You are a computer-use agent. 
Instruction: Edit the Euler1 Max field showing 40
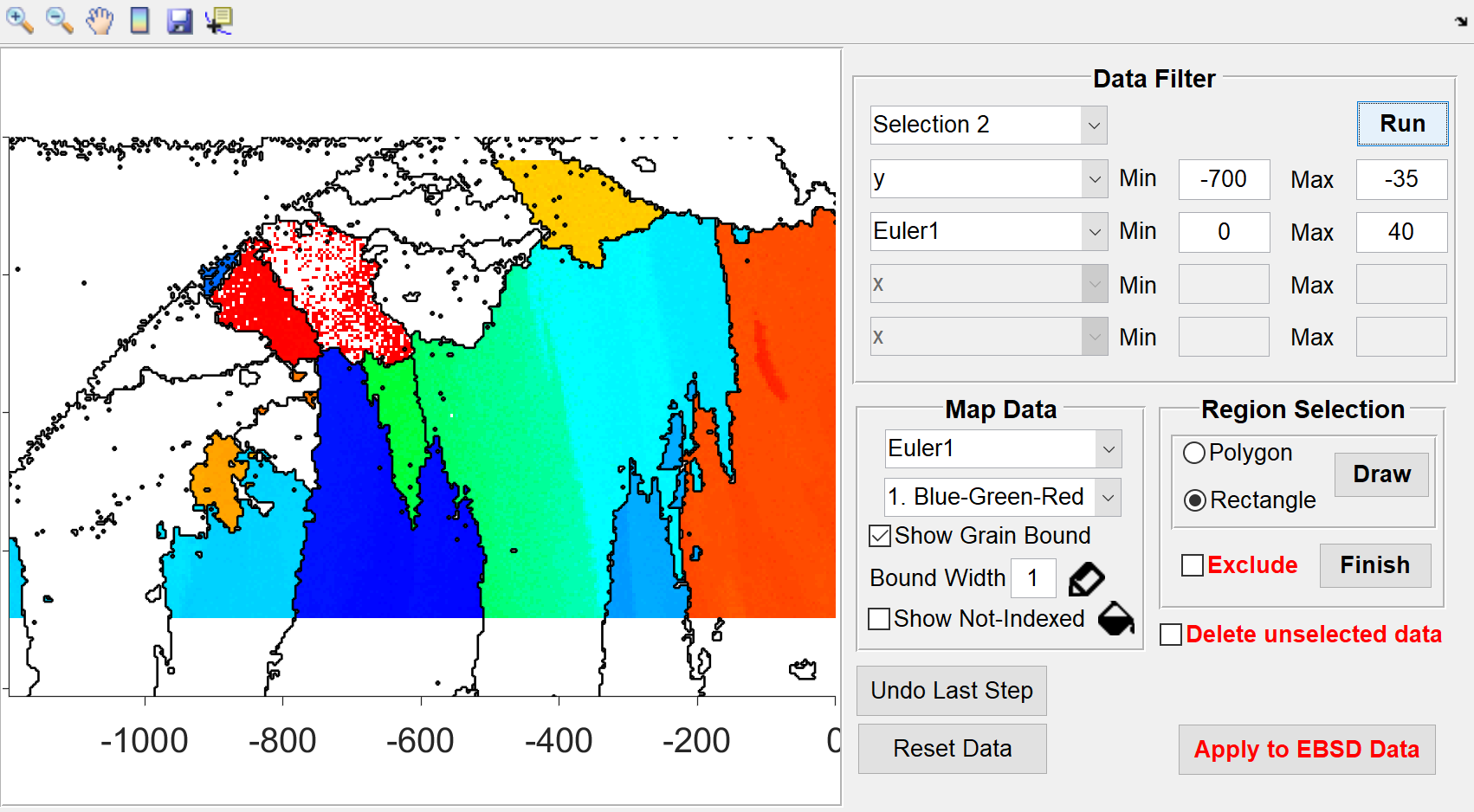tap(1401, 232)
